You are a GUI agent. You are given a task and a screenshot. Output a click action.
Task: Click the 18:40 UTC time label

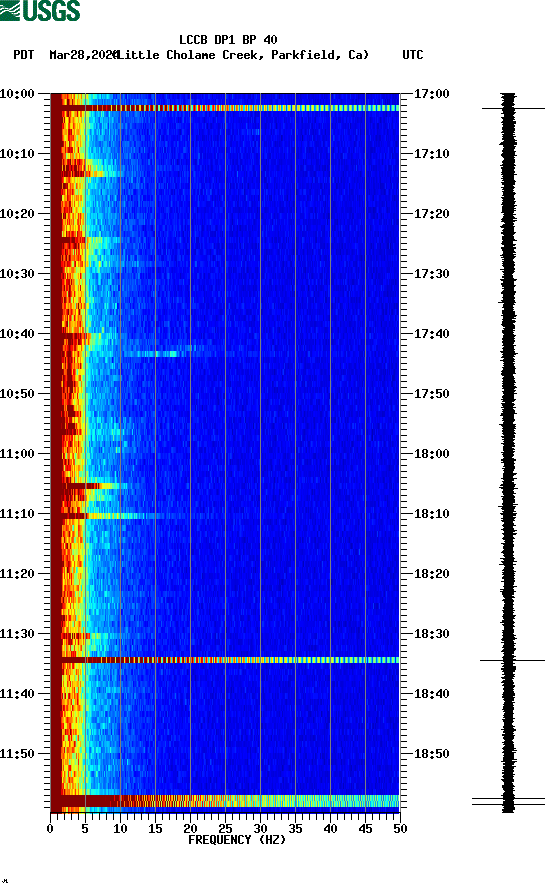pos(431,694)
